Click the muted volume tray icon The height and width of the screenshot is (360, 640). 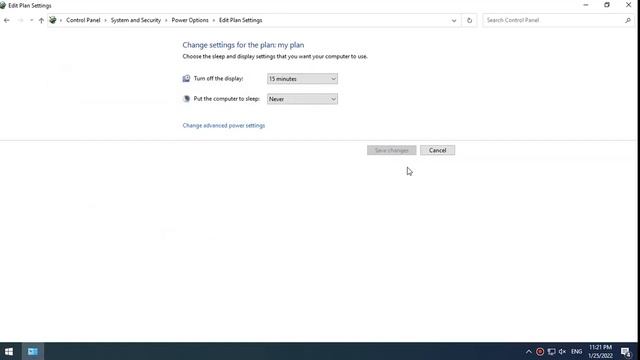pyautogui.click(x=562, y=351)
